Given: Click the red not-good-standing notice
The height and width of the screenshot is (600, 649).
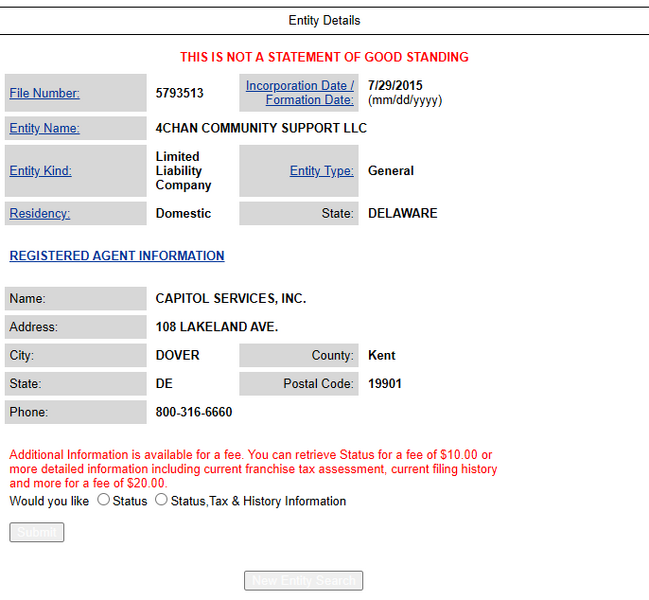Looking at the screenshot, I should 324,57.
